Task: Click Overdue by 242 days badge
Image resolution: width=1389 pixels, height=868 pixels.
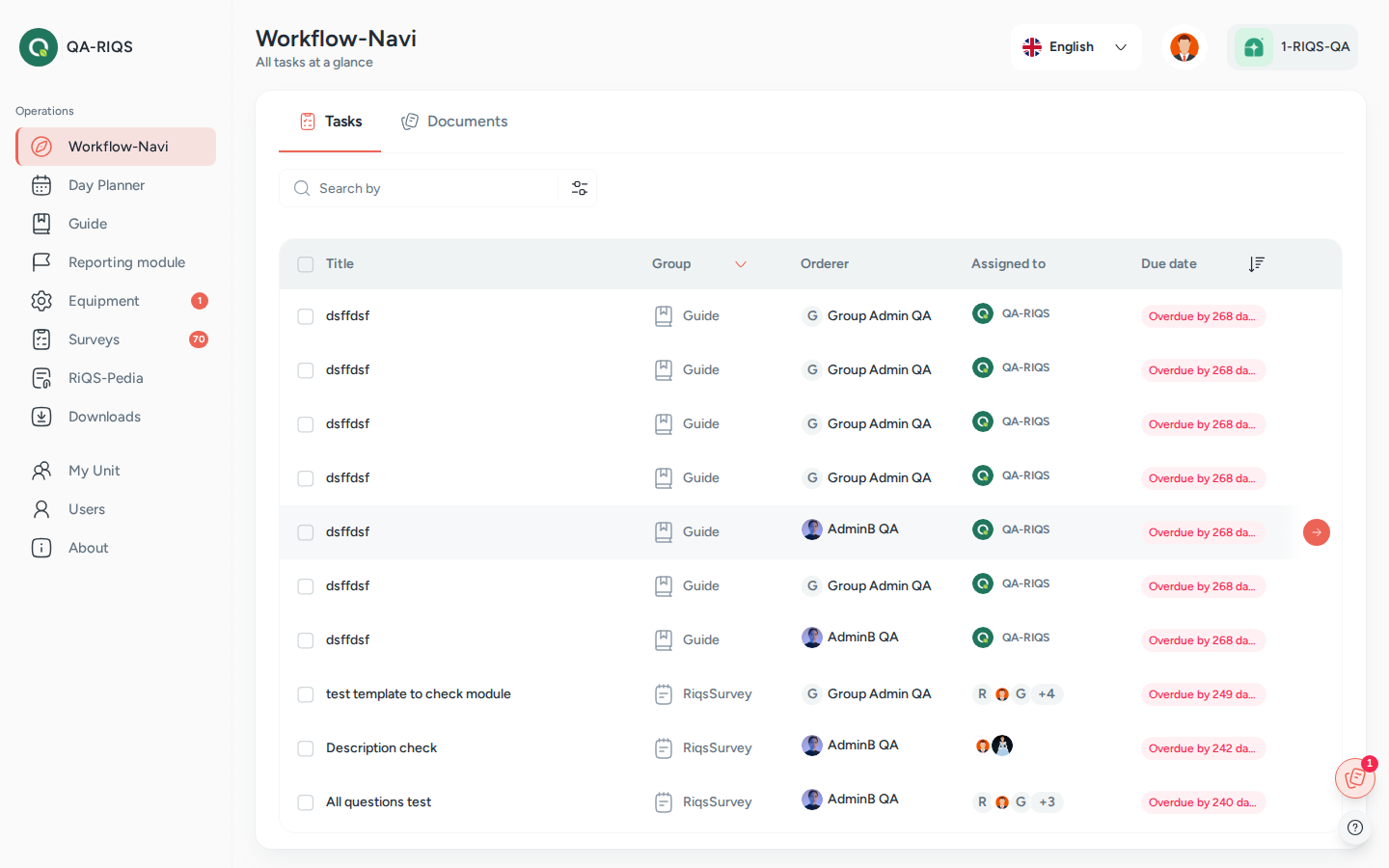Action: click(x=1203, y=748)
